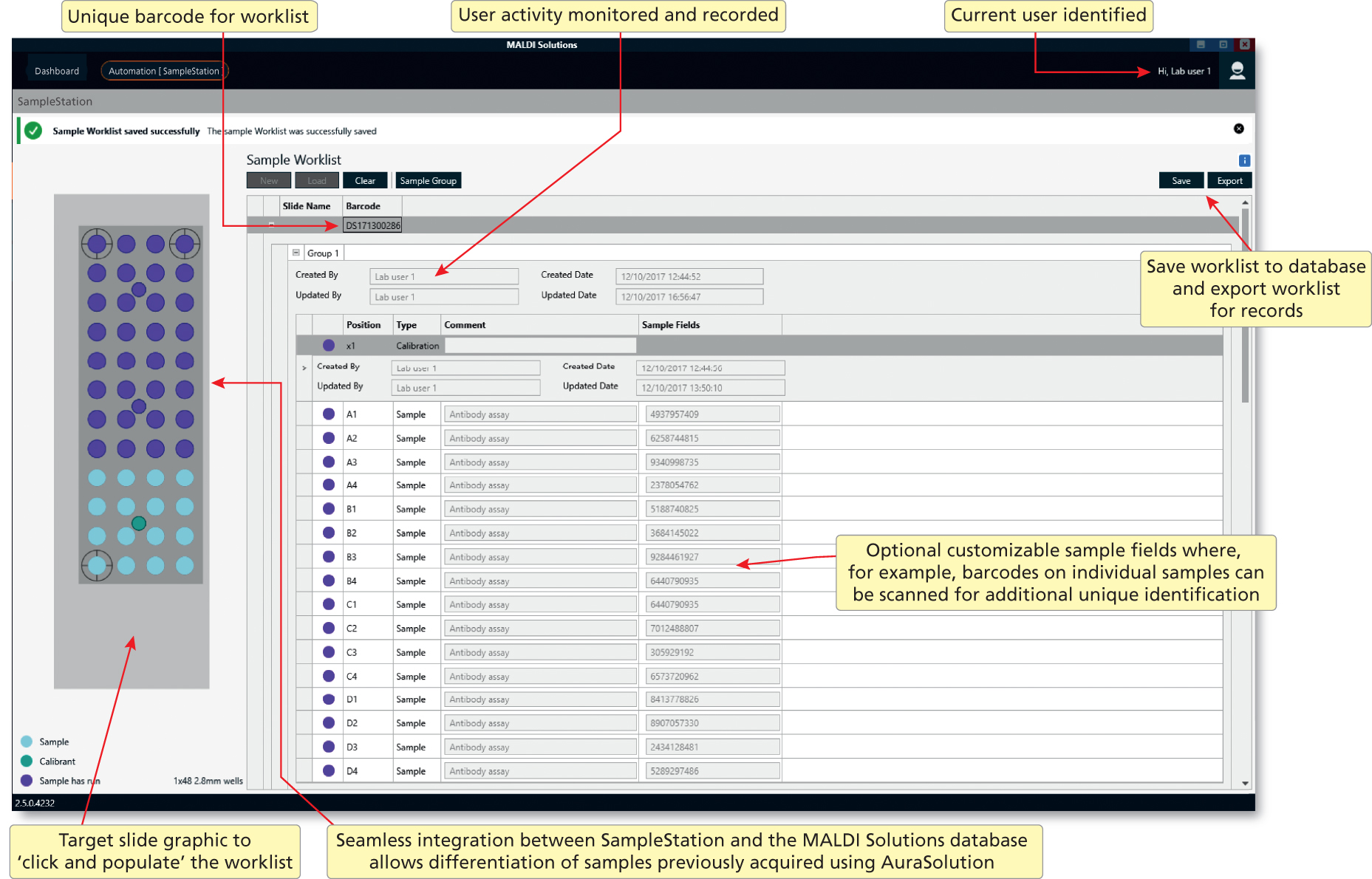Export the worklist for records
The image size is (1372, 879).
(1229, 181)
